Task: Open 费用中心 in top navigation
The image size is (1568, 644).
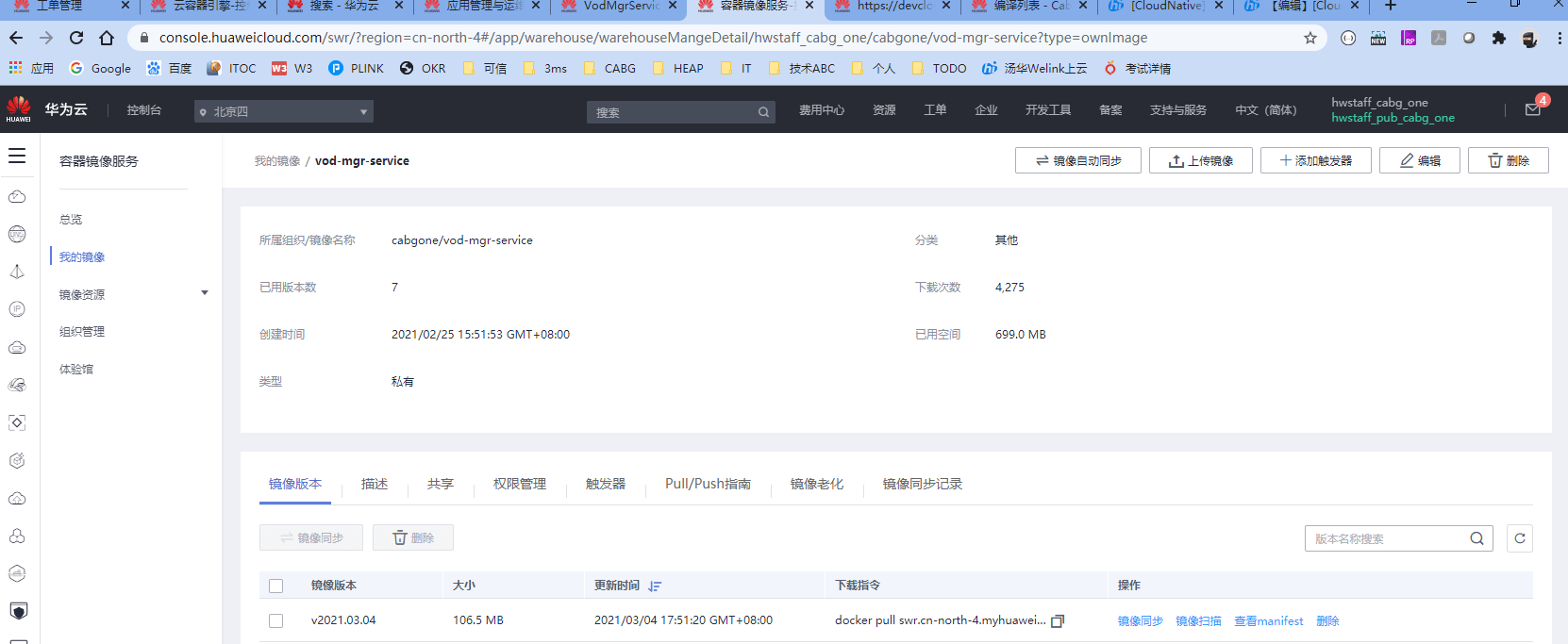Action: [x=822, y=110]
